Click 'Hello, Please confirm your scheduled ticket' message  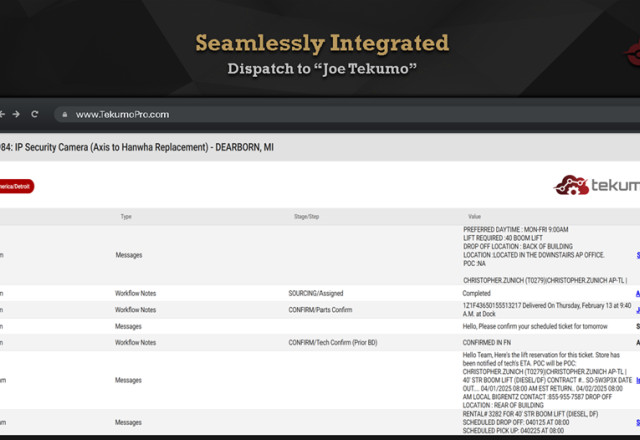click(x=535, y=327)
